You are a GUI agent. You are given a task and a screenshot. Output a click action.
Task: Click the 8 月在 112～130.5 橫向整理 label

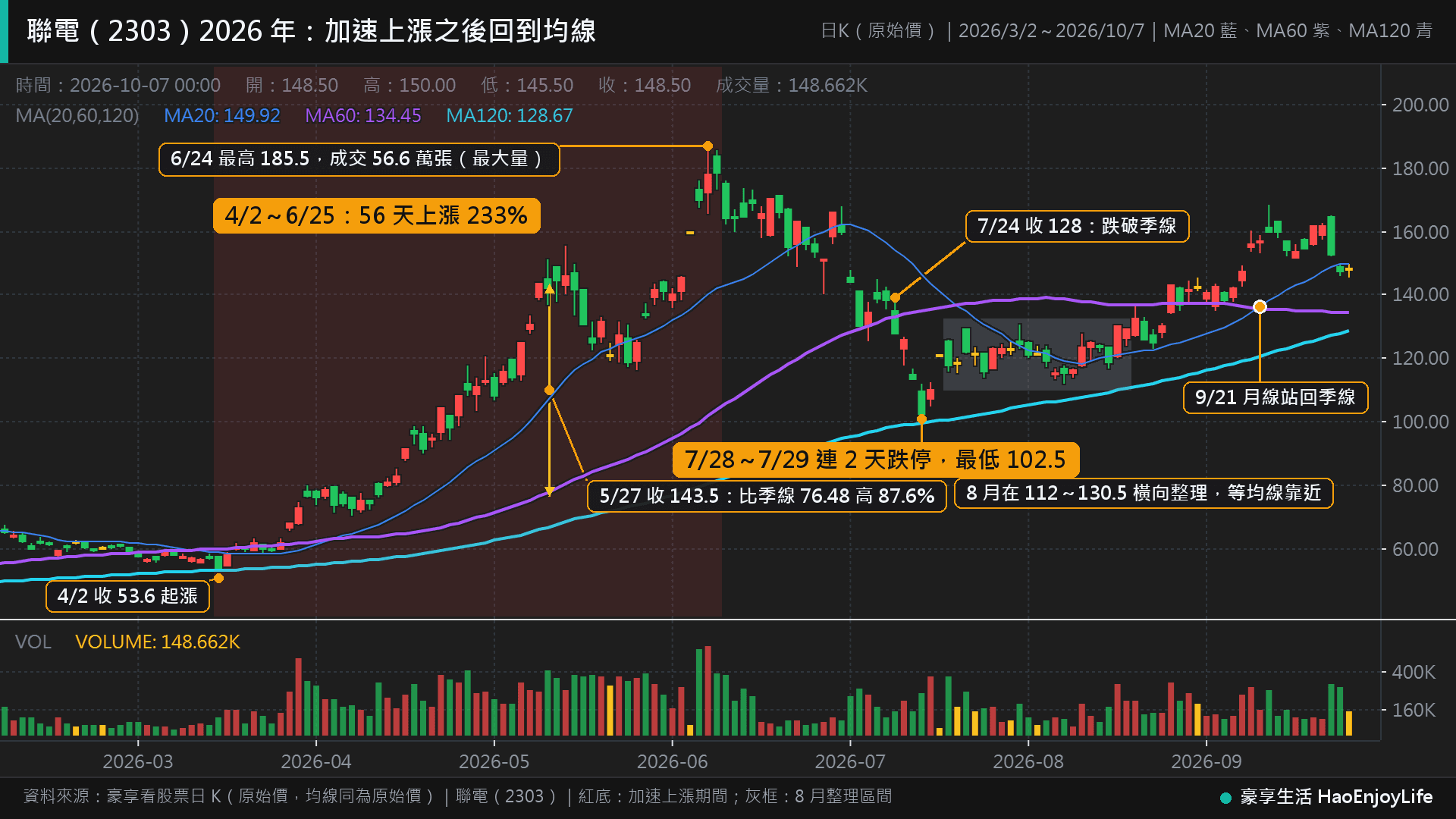coord(1144,493)
